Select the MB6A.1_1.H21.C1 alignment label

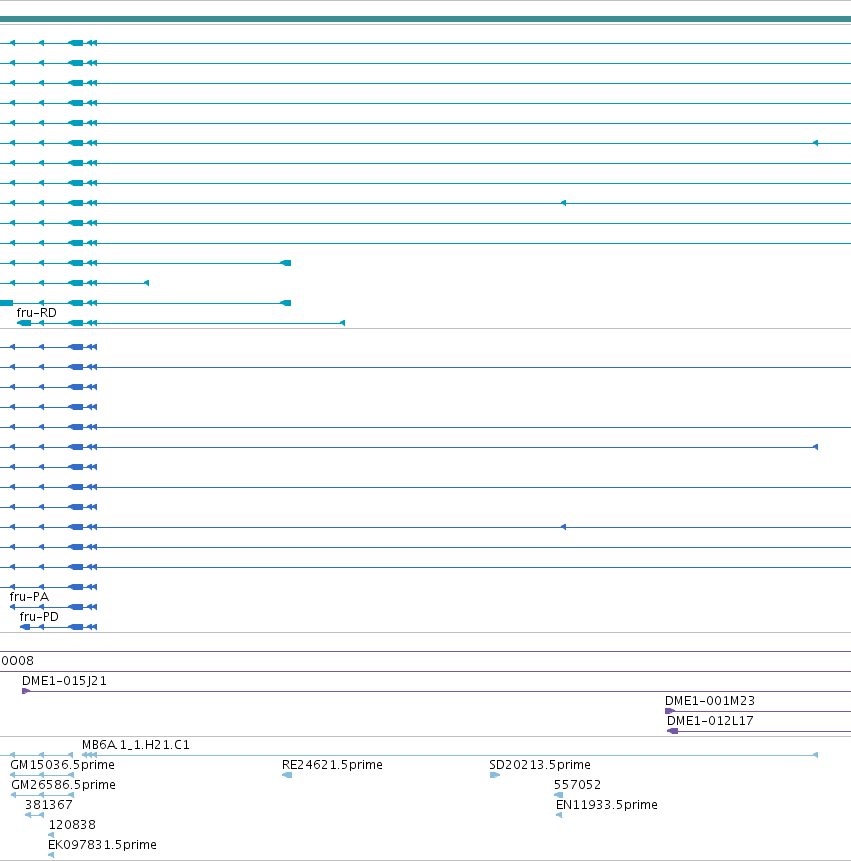(x=136, y=745)
